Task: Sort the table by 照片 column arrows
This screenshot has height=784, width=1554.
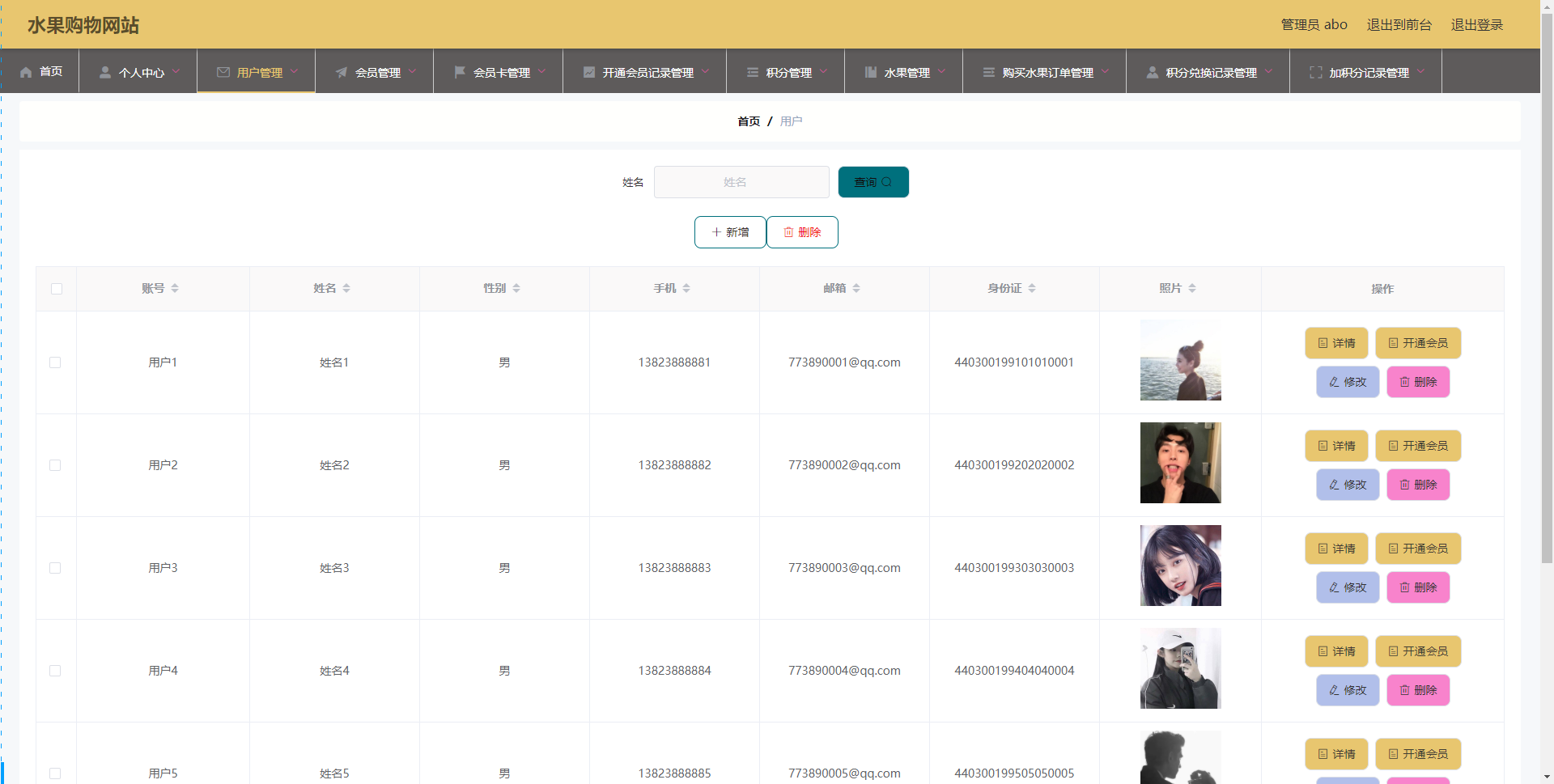Action: [x=1192, y=289]
